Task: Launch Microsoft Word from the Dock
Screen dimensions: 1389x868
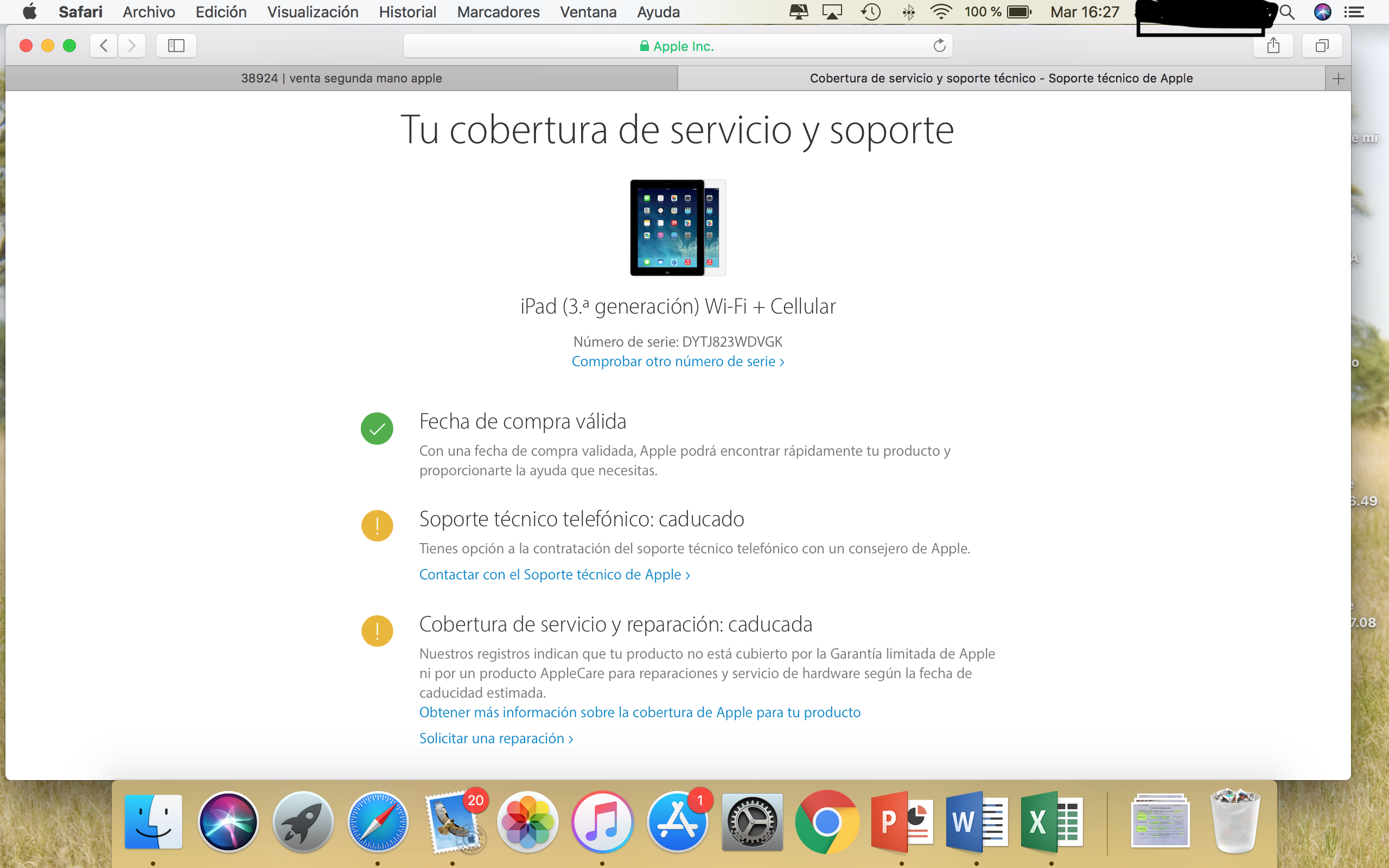Action: (977, 821)
